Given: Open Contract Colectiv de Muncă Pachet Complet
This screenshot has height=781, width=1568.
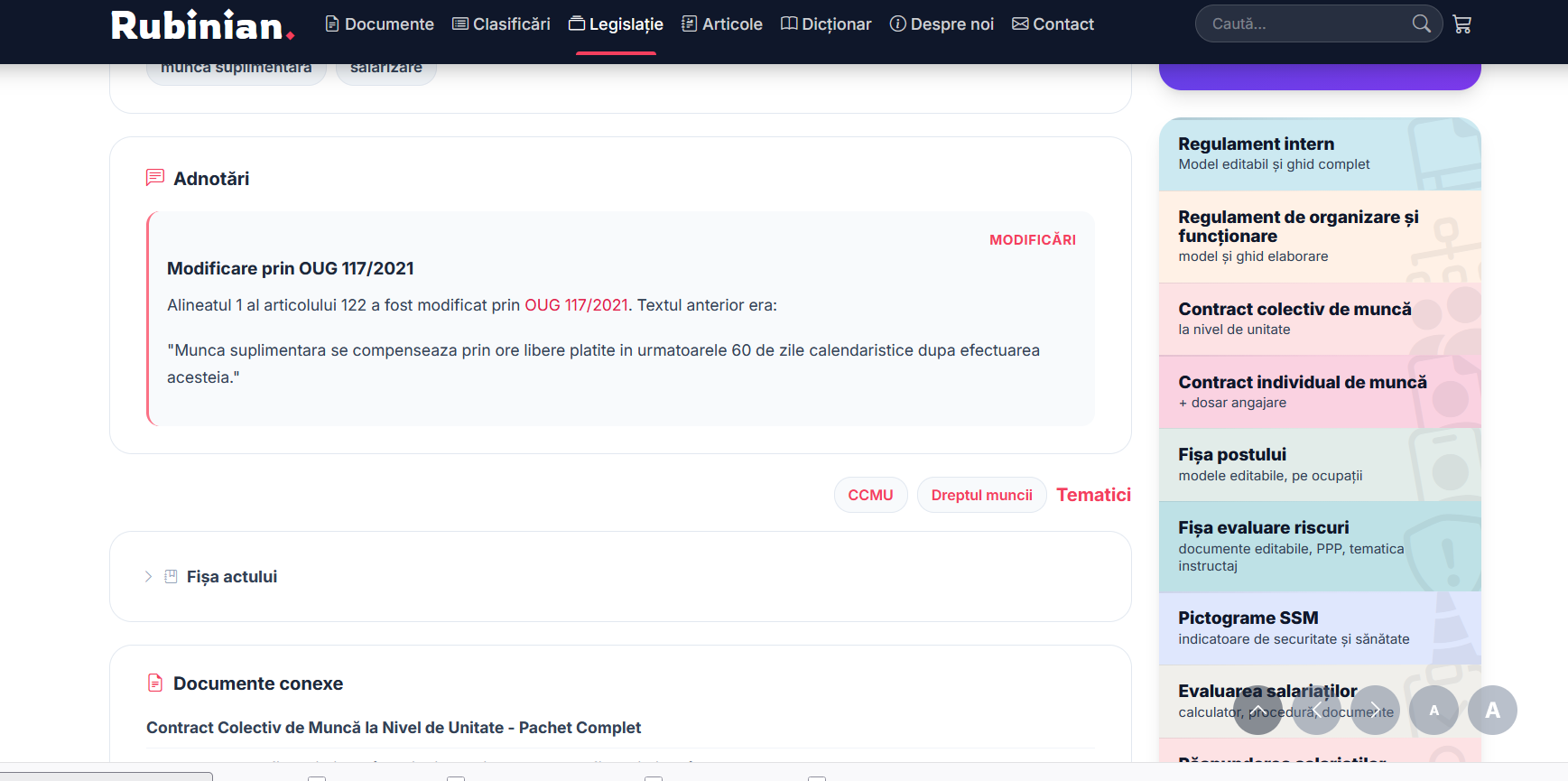Looking at the screenshot, I should 394,728.
